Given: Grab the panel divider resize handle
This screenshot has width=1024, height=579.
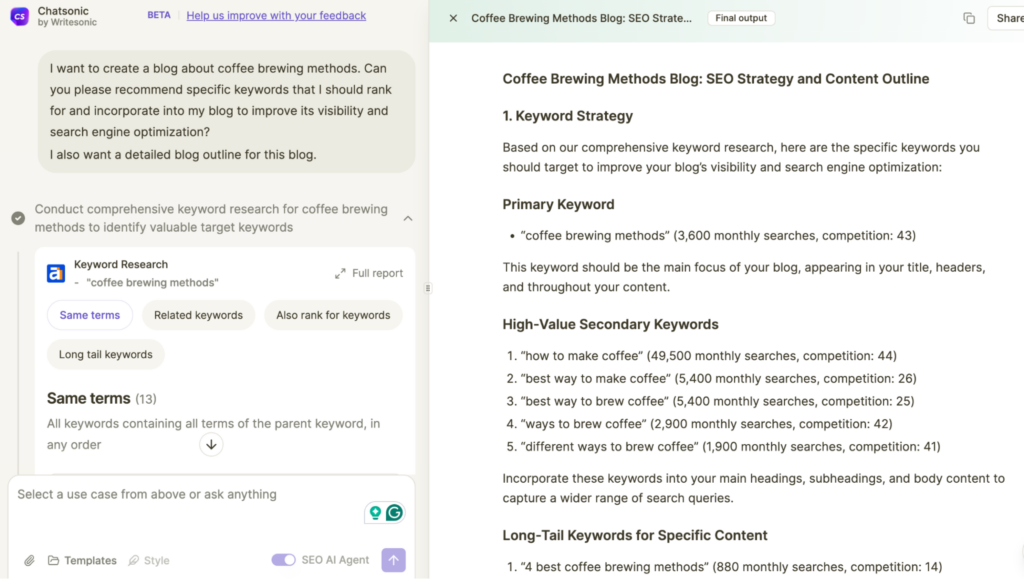Looking at the screenshot, I should (428, 288).
